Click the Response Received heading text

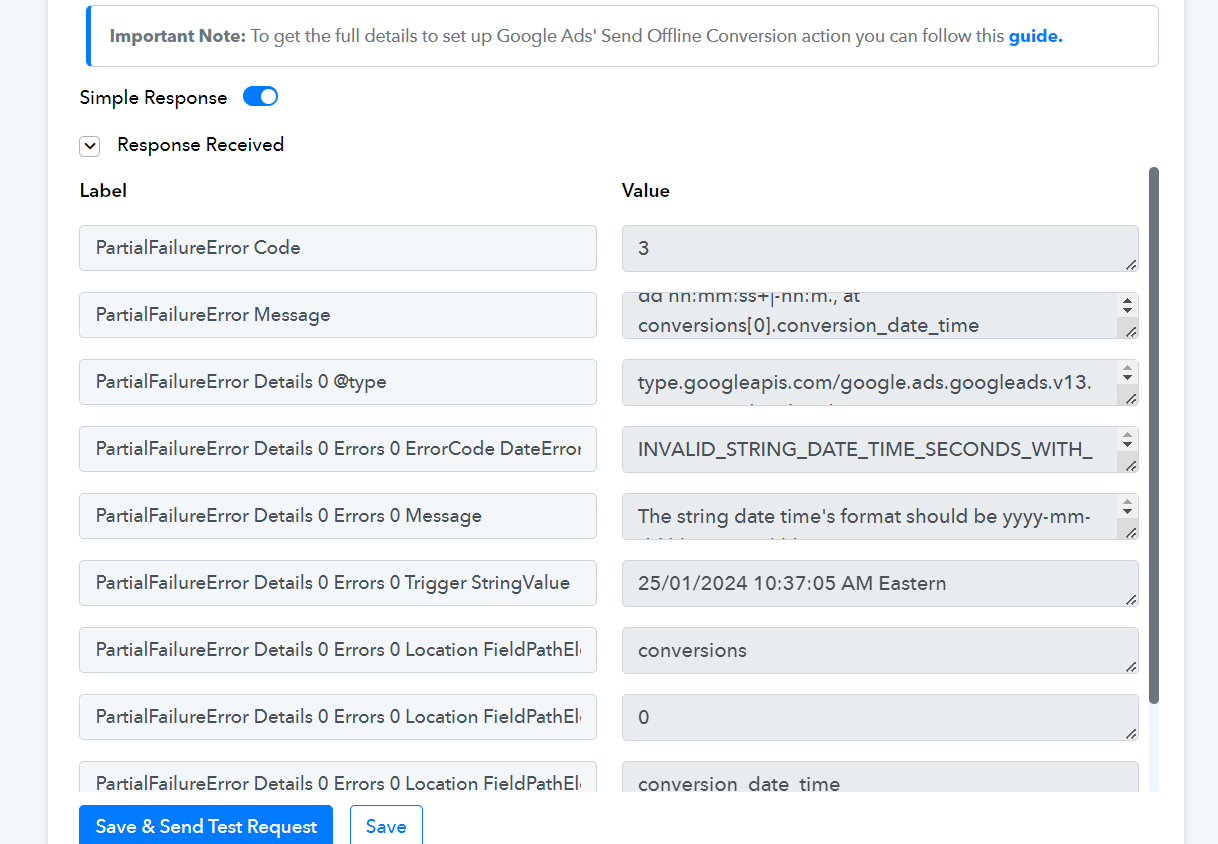pos(201,145)
